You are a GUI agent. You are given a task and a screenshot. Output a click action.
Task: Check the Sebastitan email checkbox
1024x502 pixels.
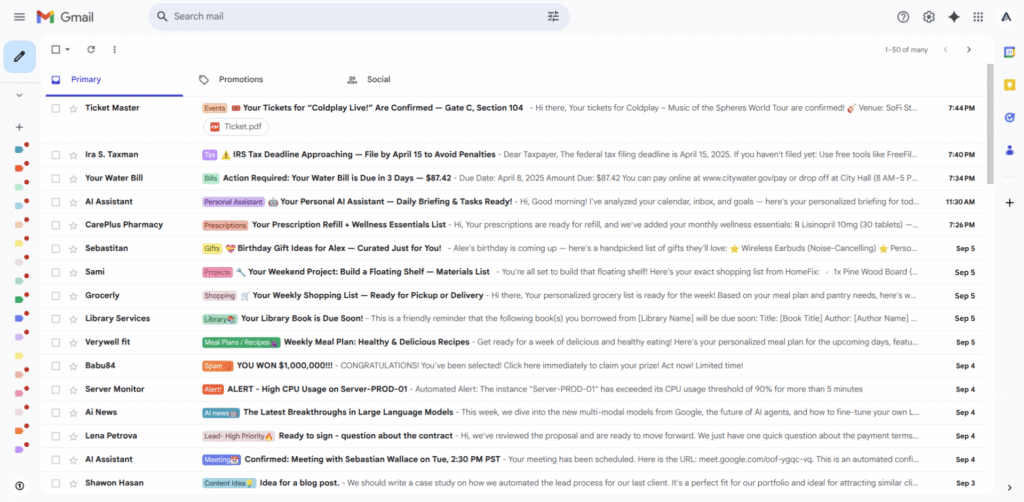56,249
